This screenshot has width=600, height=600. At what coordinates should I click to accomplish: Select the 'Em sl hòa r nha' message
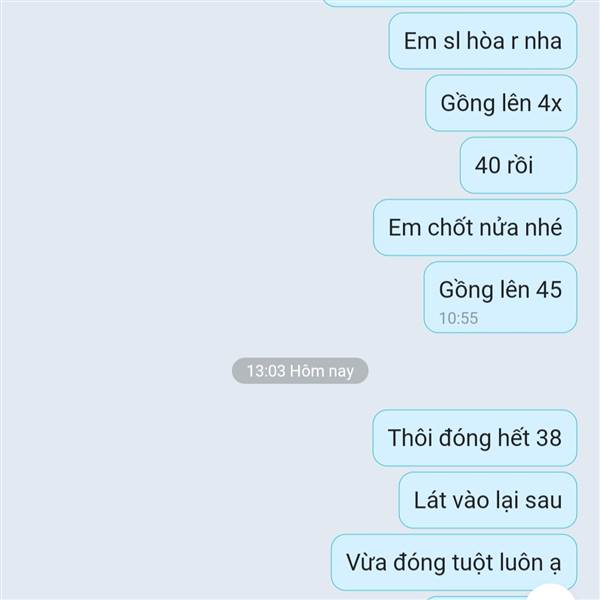point(483,41)
